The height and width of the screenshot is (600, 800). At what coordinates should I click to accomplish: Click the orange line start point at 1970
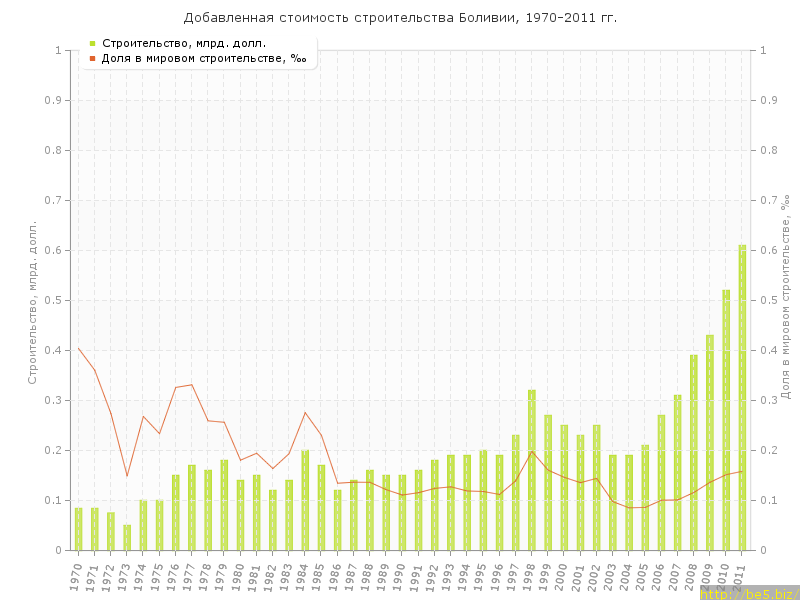click(x=79, y=348)
